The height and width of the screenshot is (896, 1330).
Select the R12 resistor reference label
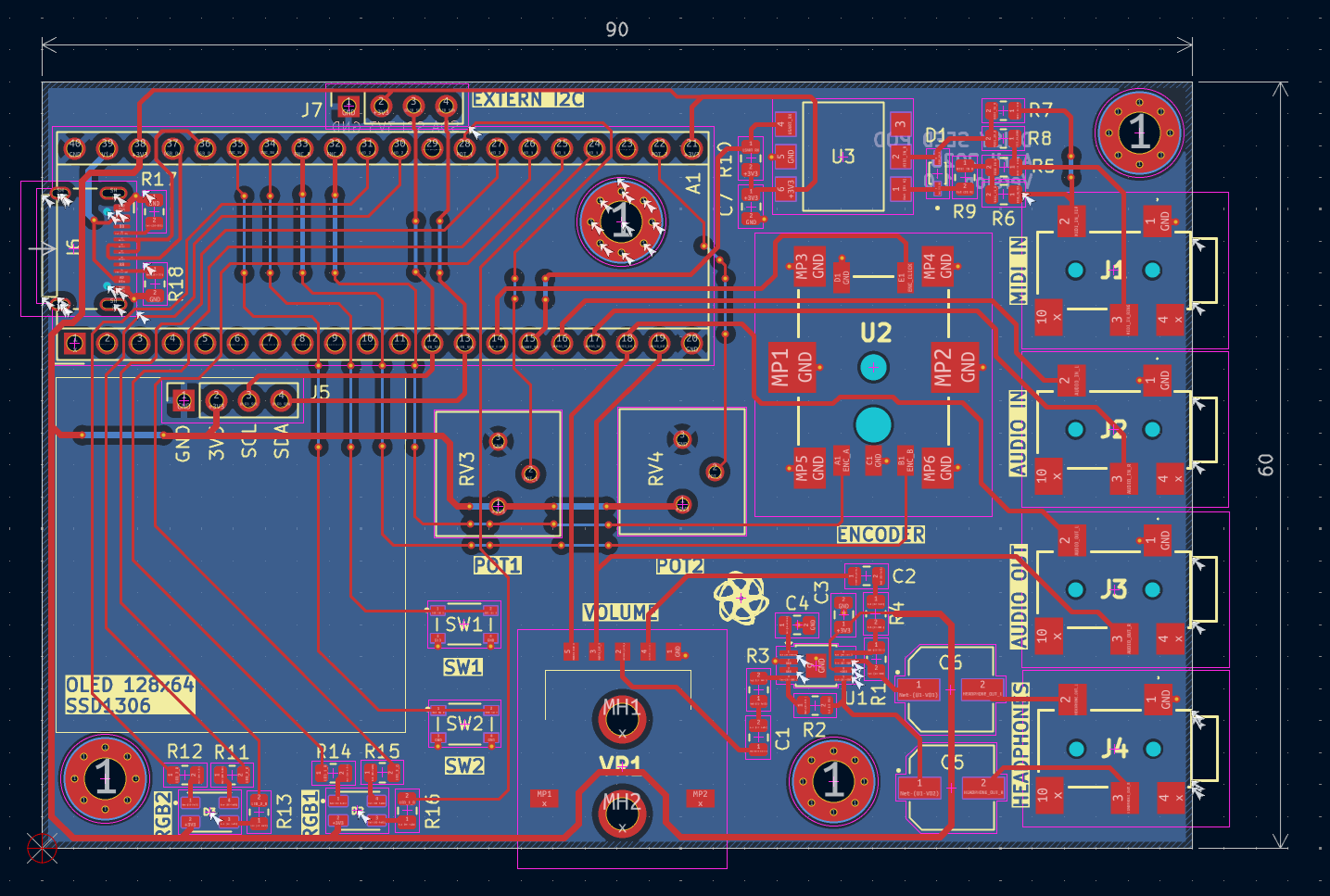(184, 751)
